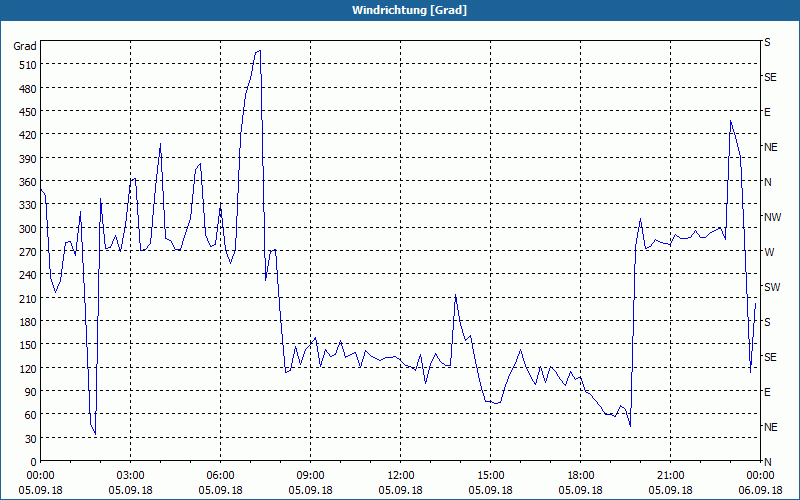Pick the 420 degree axis value

pos(28,135)
